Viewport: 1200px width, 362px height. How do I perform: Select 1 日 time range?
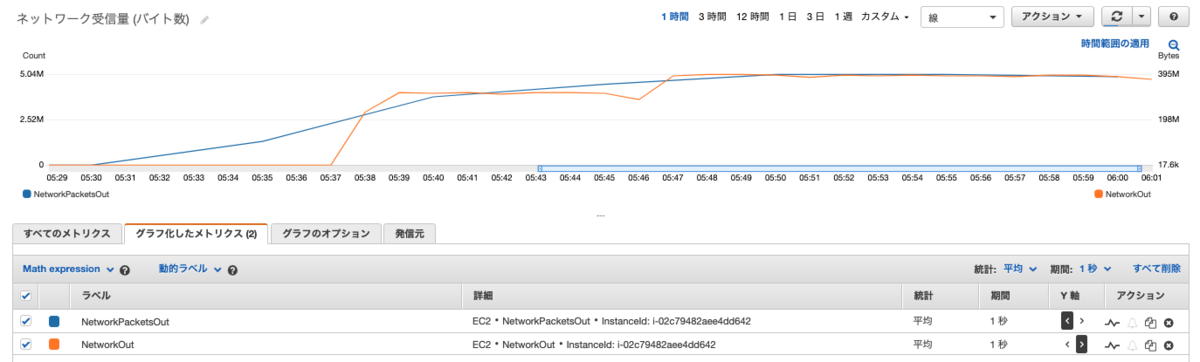(788, 17)
